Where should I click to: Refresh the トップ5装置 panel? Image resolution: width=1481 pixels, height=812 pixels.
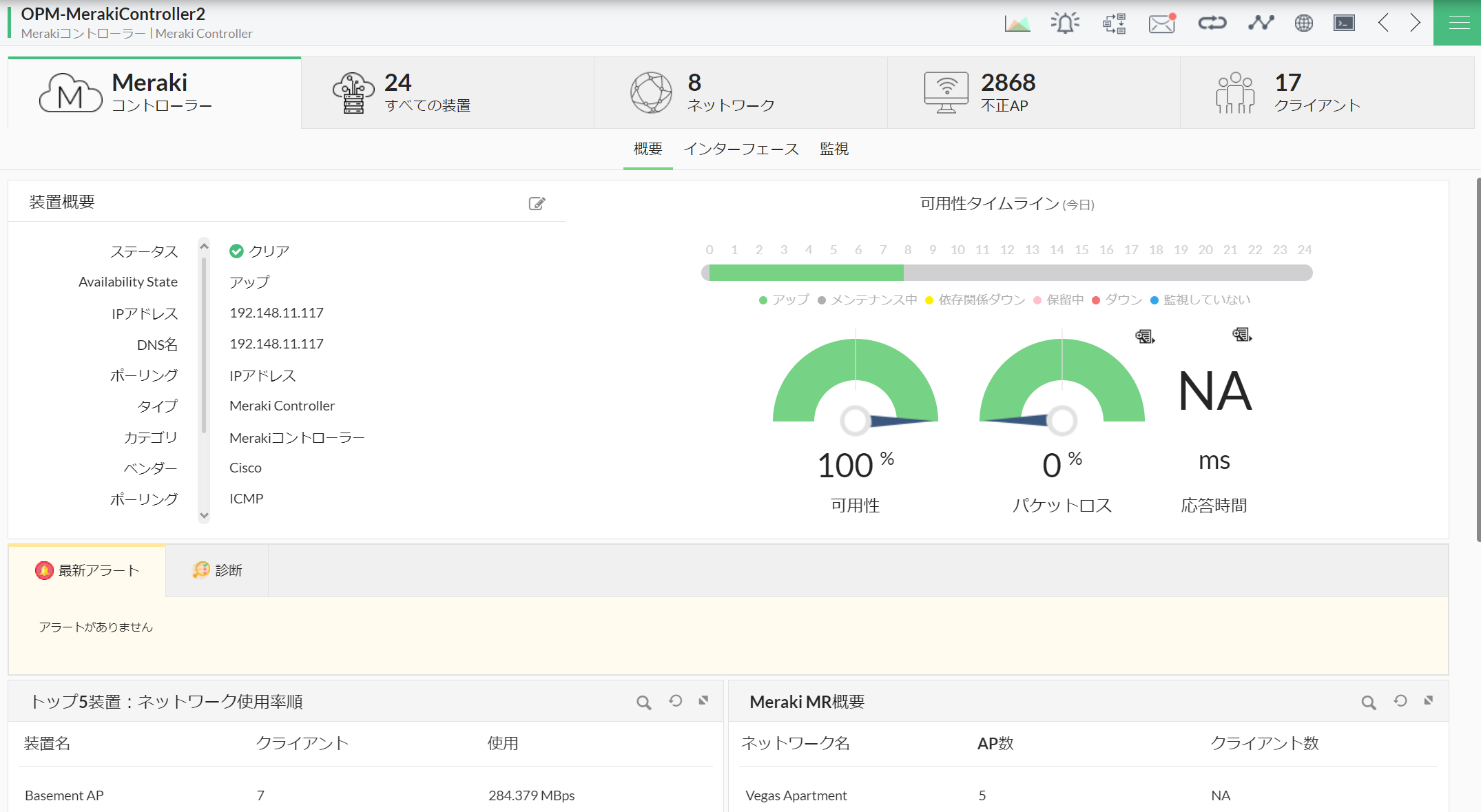(x=675, y=700)
